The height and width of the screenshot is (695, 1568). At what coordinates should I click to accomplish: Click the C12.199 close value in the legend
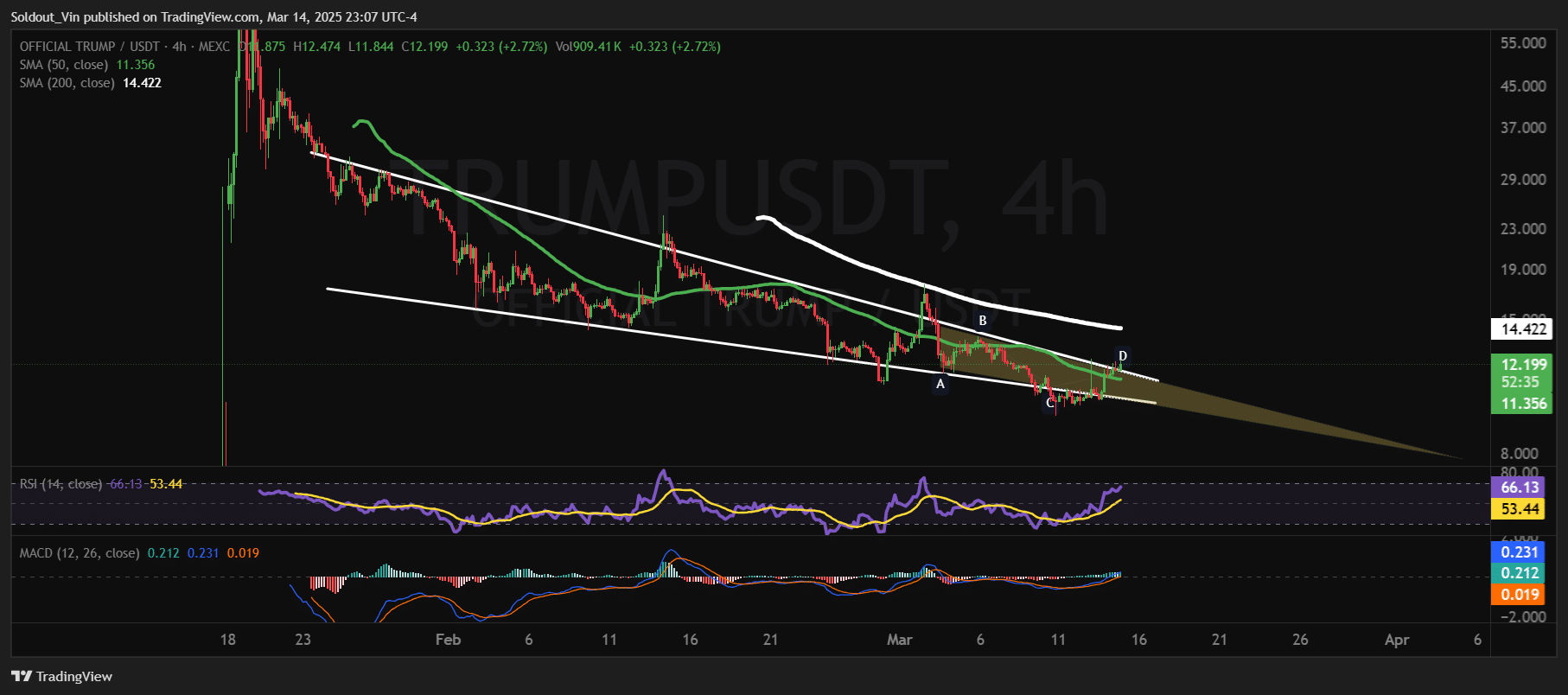pyautogui.click(x=424, y=47)
